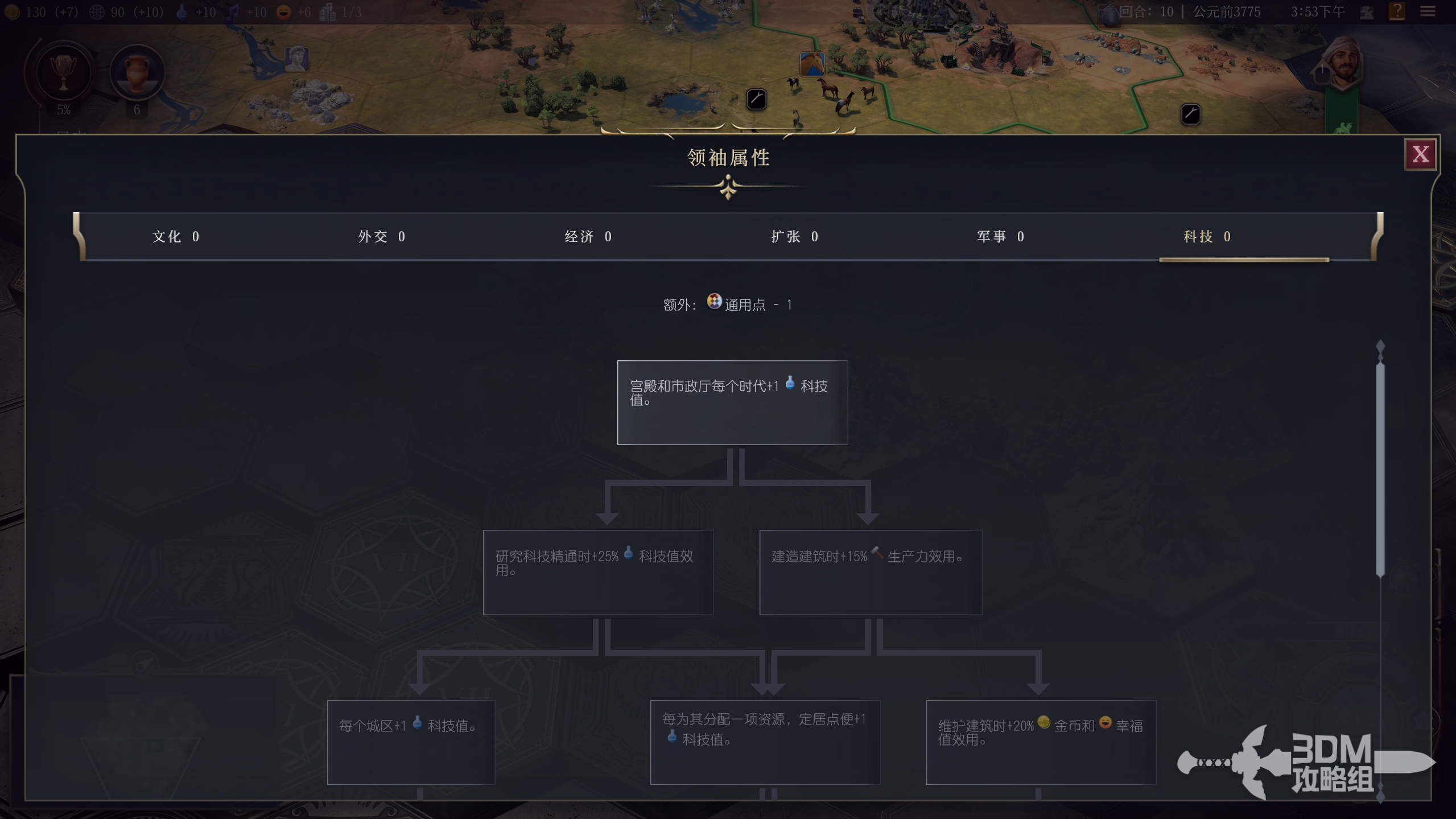Click the amphora age progress icon
The width and height of the screenshot is (1456, 819).
click(137, 73)
